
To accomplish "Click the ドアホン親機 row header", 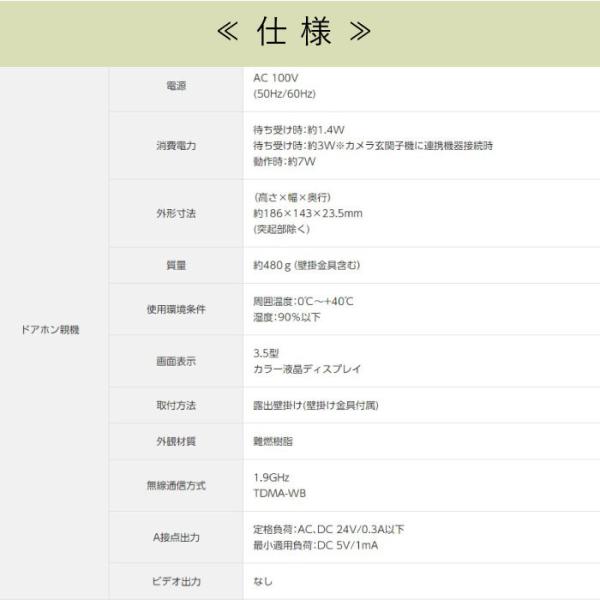I will coord(50,330).
